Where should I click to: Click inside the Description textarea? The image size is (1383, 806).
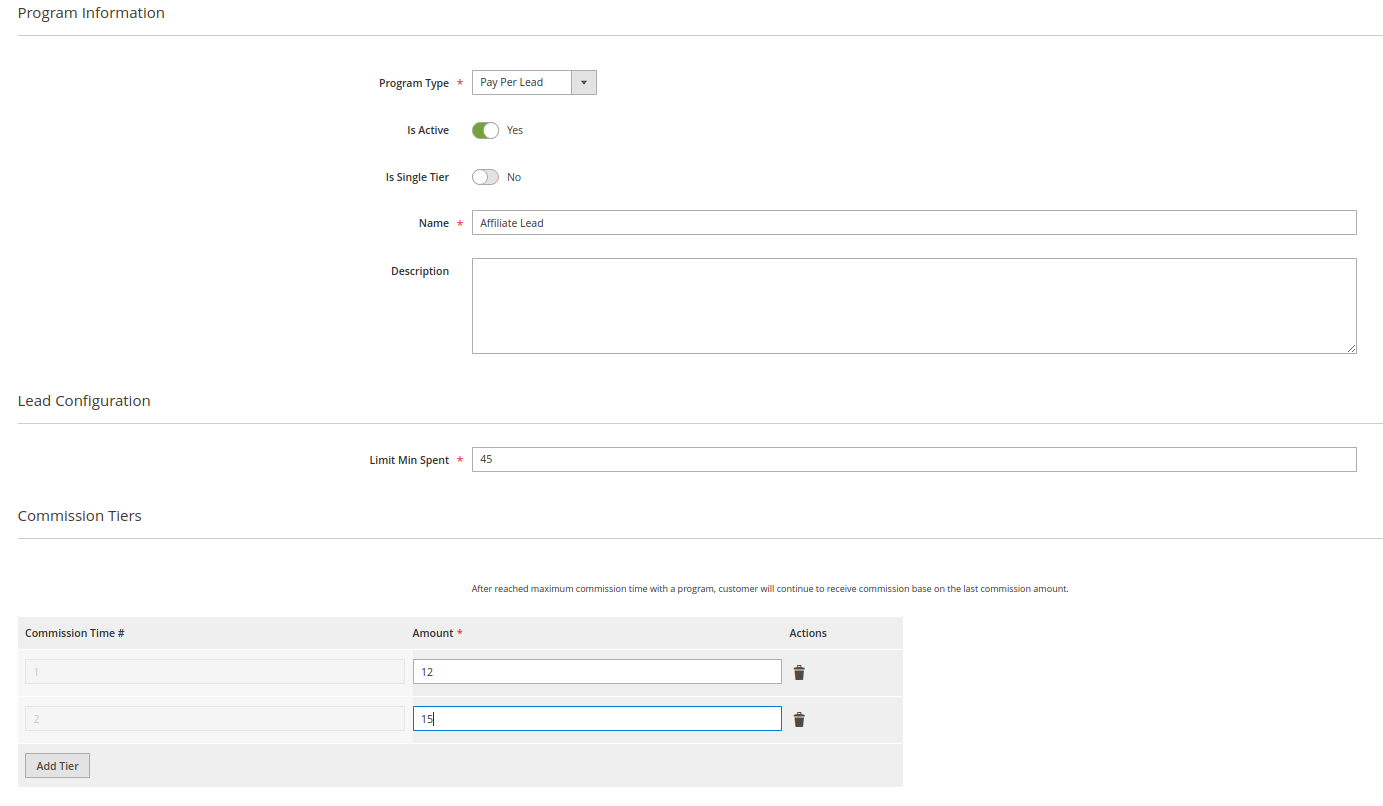[914, 306]
